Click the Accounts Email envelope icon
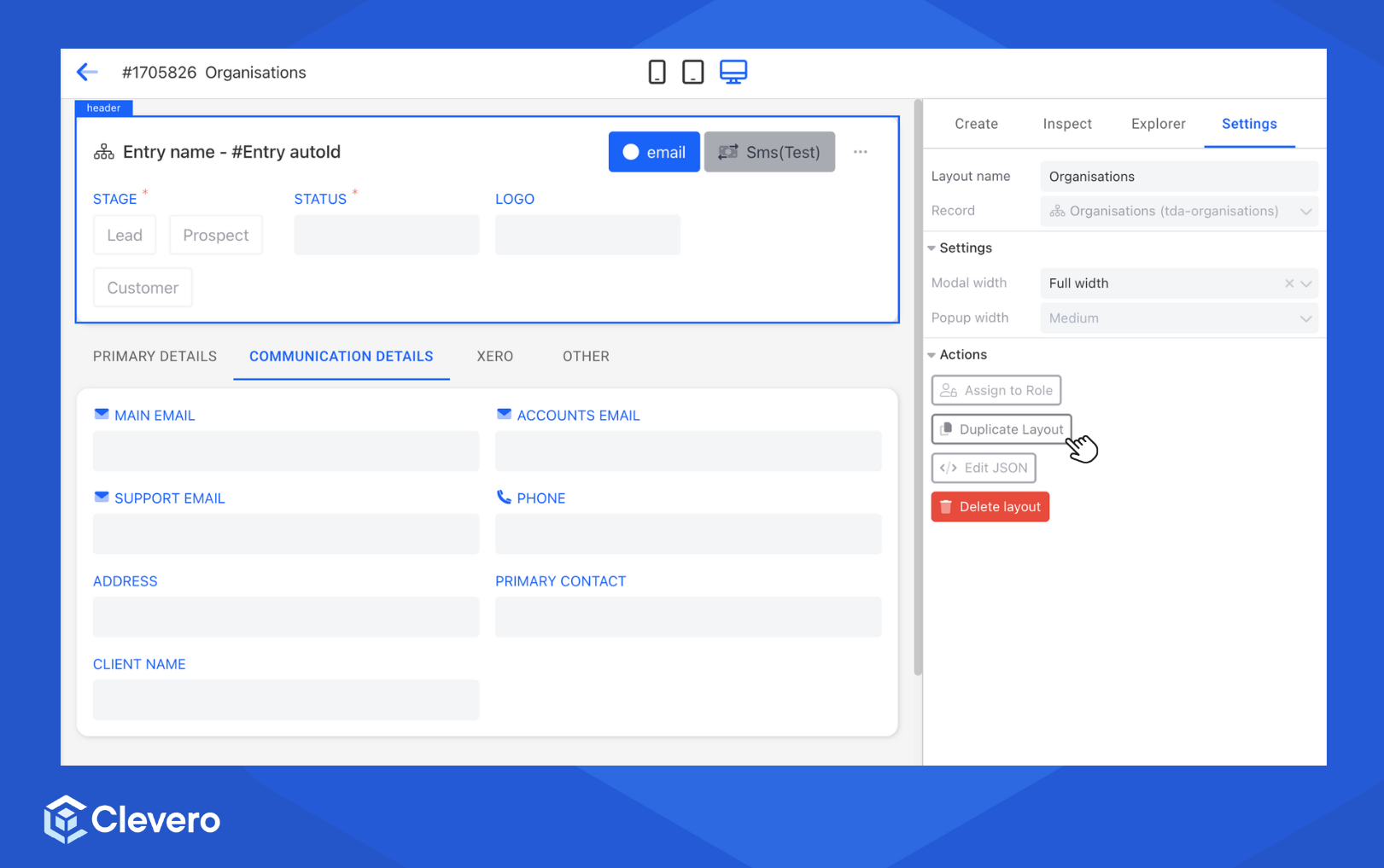1384x868 pixels. [x=504, y=414]
